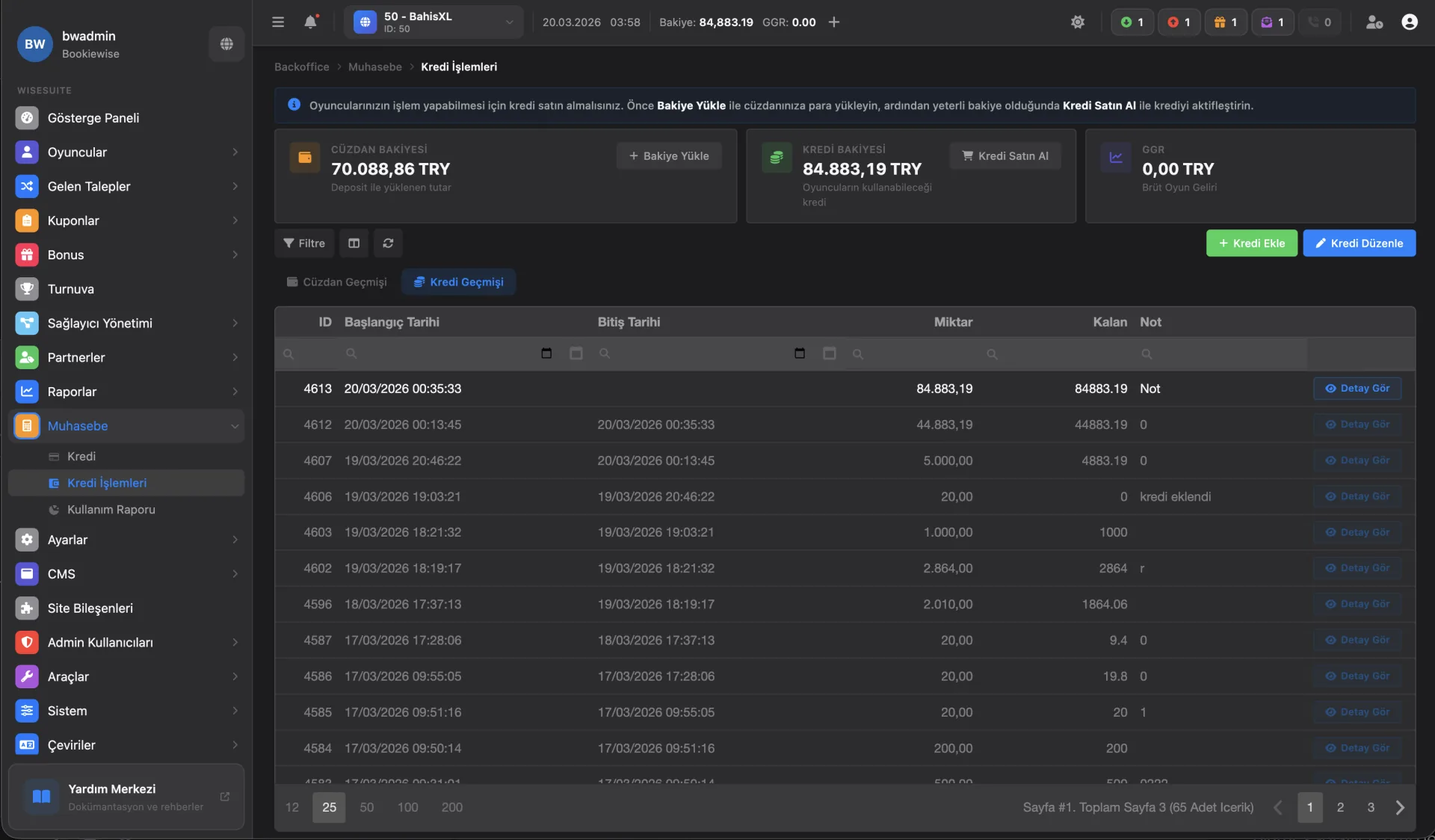1435x840 pixels.
Task: Click the notification bell icon
Action: 311,22
